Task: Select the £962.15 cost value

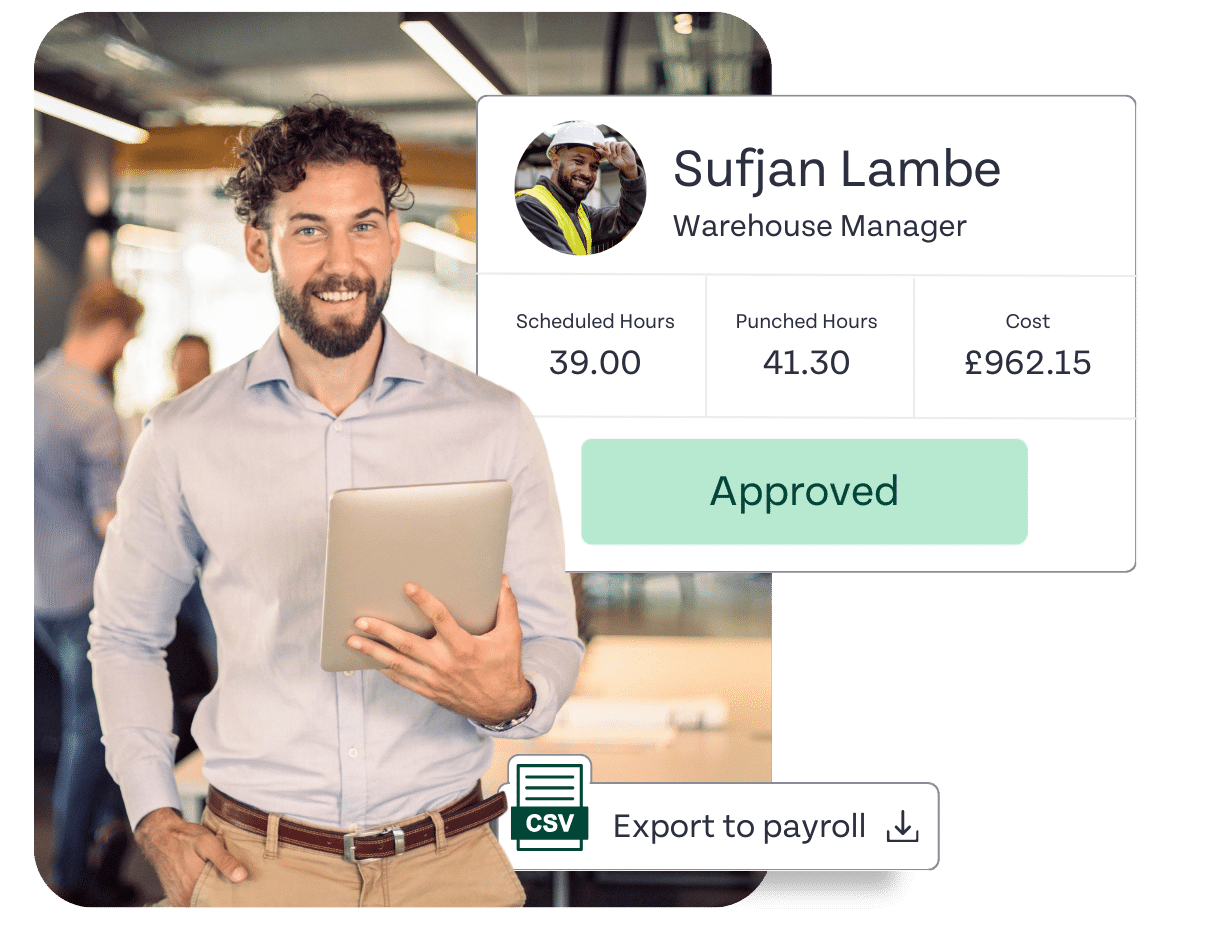Action: (1028, 362)
